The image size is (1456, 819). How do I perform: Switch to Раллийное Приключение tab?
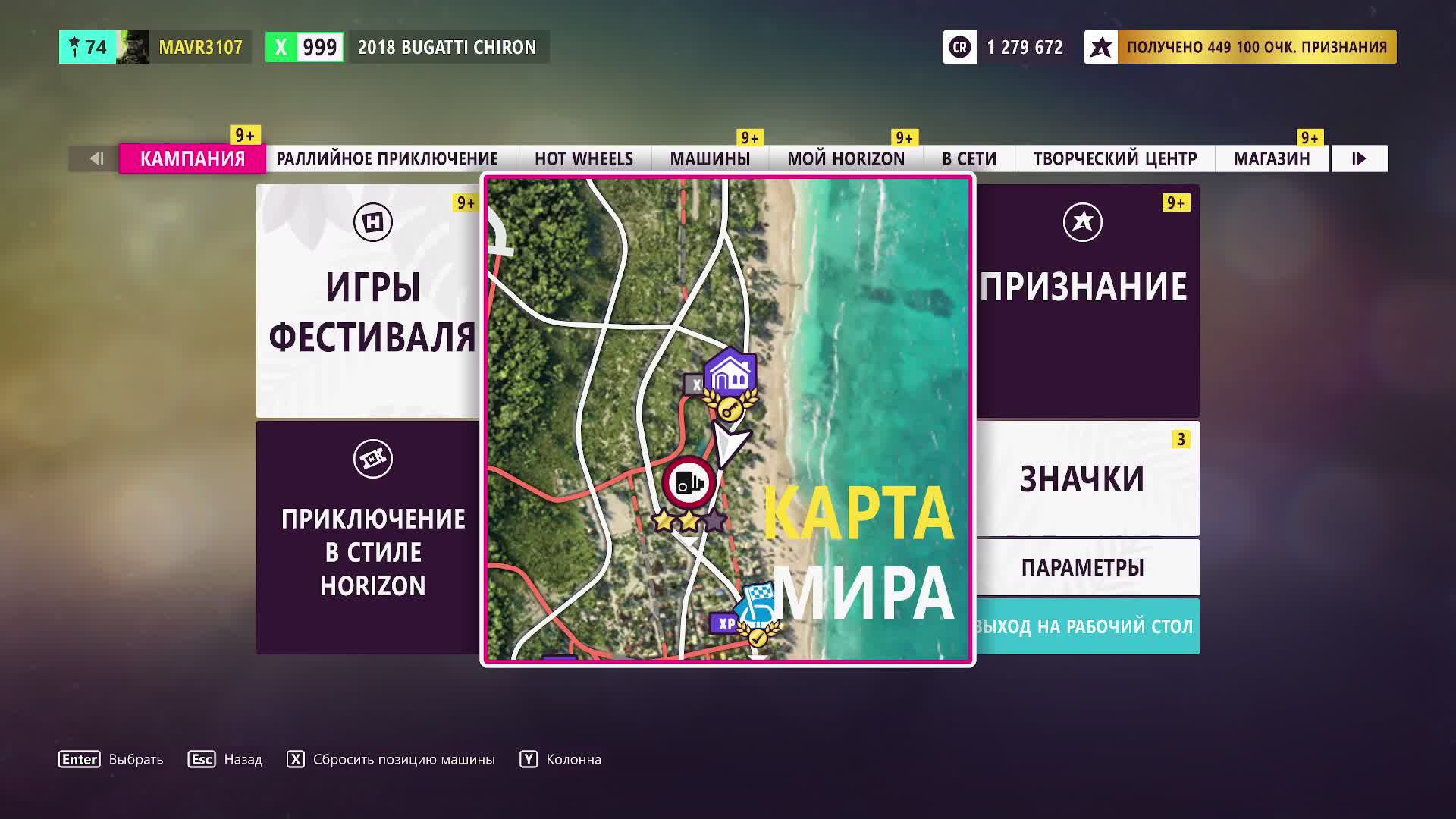pyautogui.click(x=387, y=158)
